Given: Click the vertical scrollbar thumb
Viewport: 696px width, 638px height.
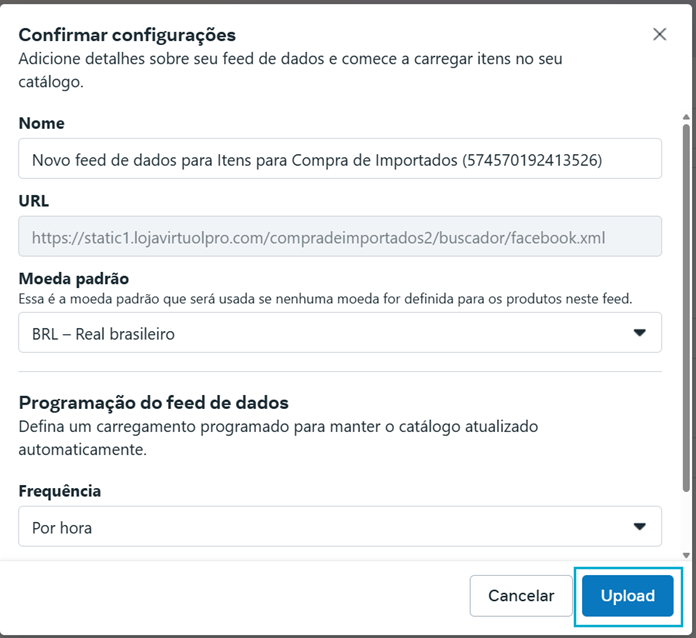Looking at the screenshot, I should (686, 308).
